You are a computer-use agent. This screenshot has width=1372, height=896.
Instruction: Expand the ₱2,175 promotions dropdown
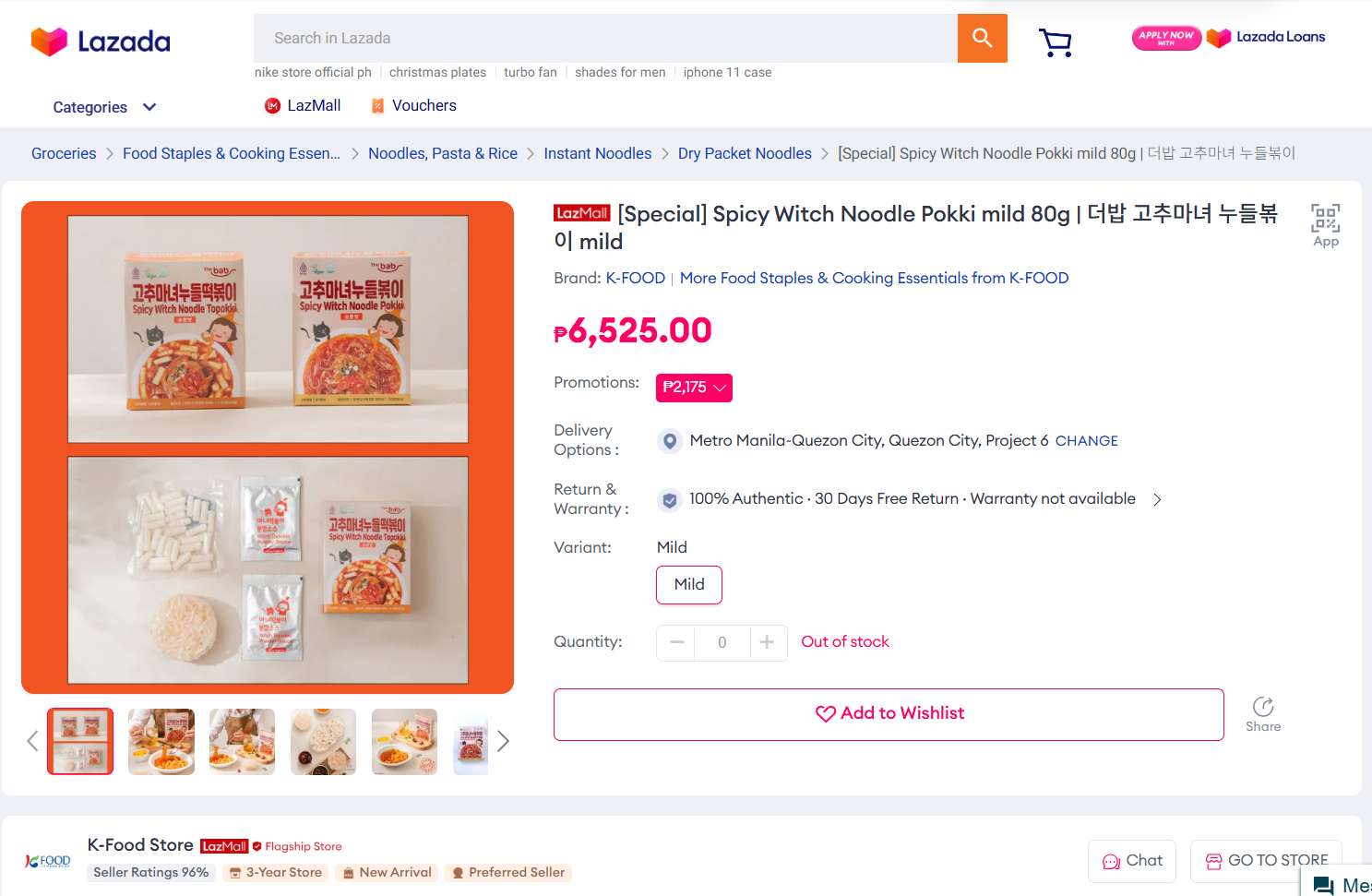coord(694,388)
